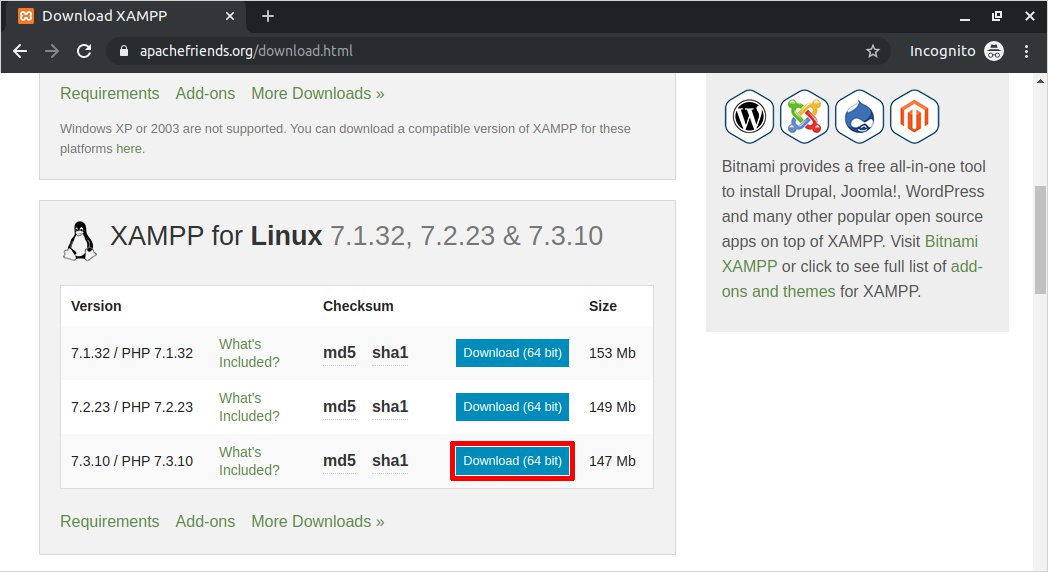Reload the page using the refresh icon
Viewport: 1048px width, 572px height.
coord(84,51)
